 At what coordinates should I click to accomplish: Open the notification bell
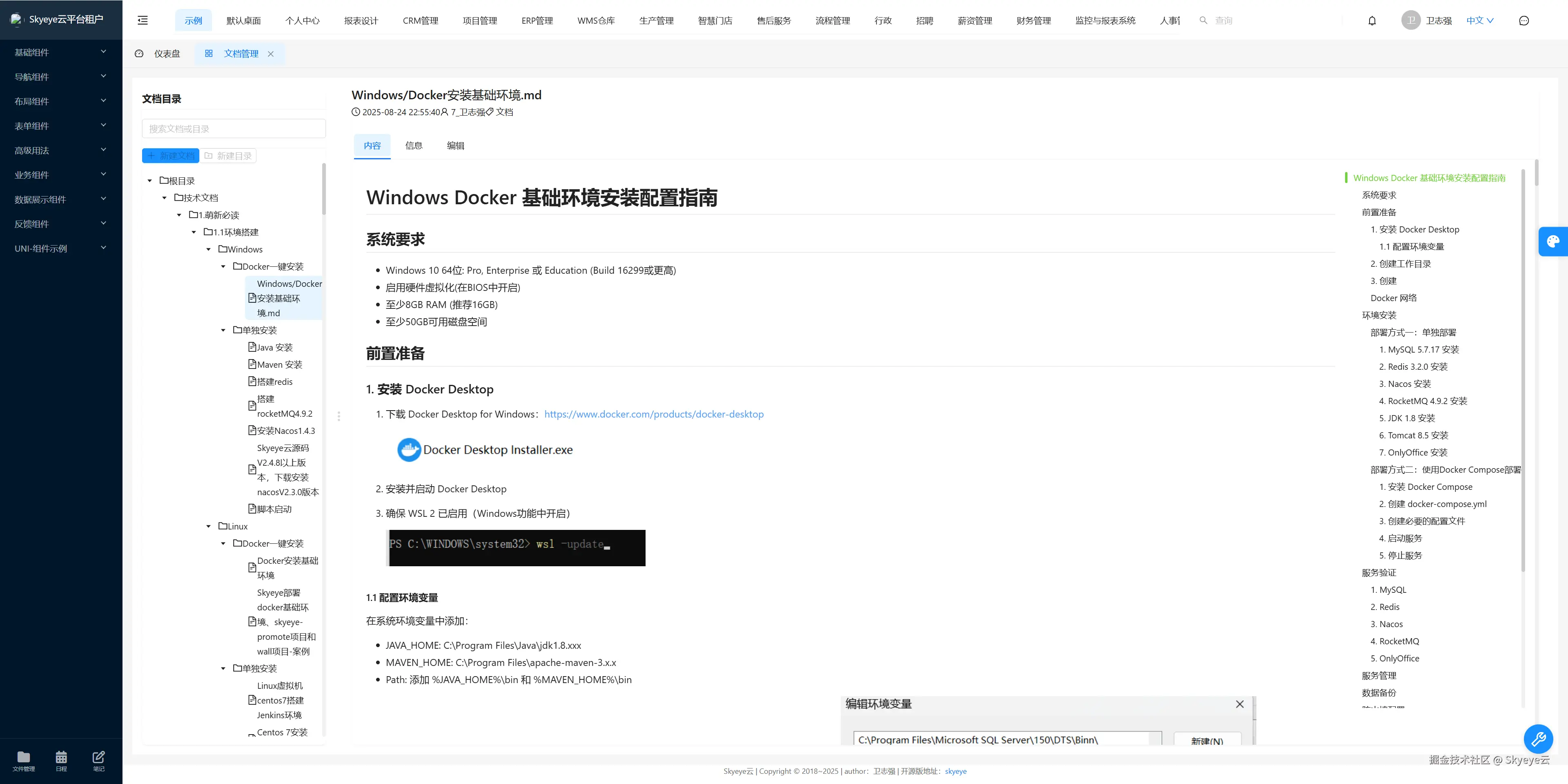[1372, 20]
